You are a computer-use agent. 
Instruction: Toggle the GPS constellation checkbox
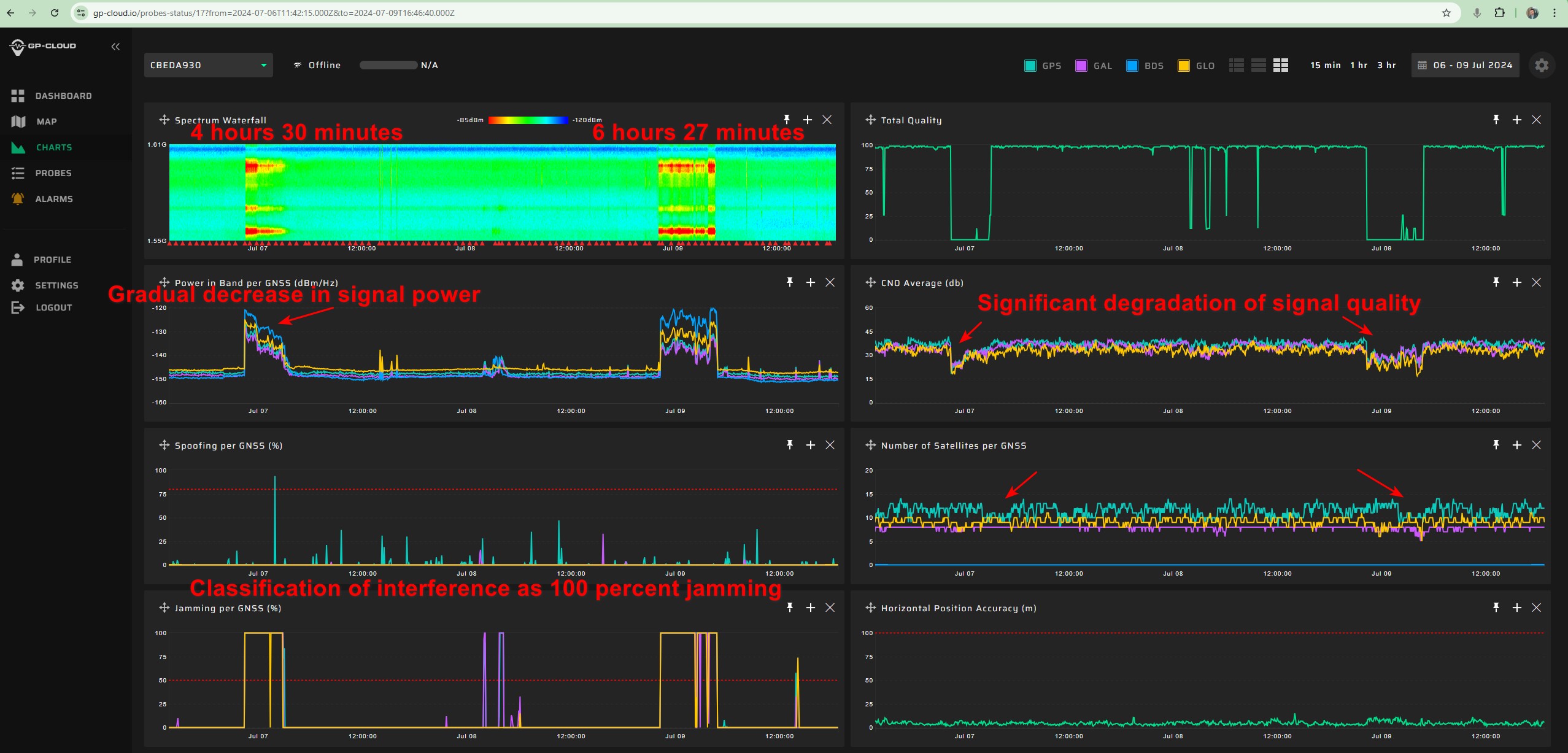(x=1030, y=66)
